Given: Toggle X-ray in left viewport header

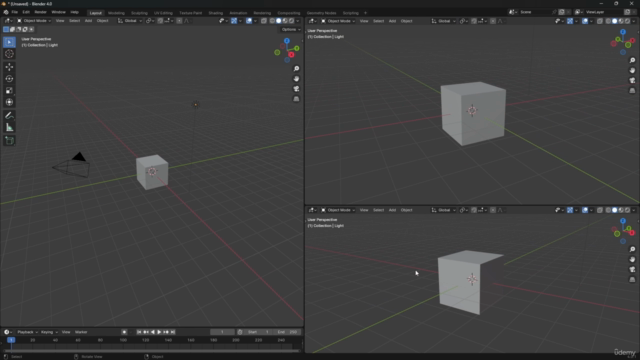Looking at the screenshot, I should click(264, 21).
